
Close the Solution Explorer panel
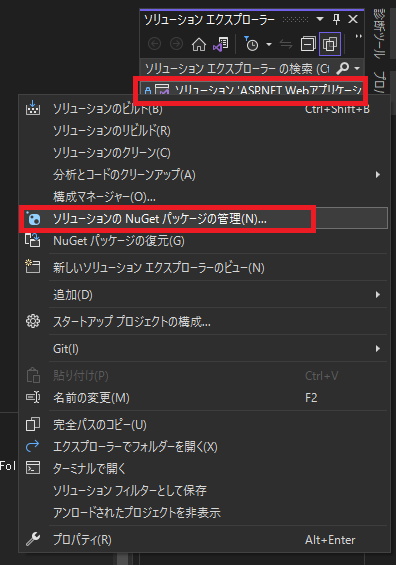353,19
